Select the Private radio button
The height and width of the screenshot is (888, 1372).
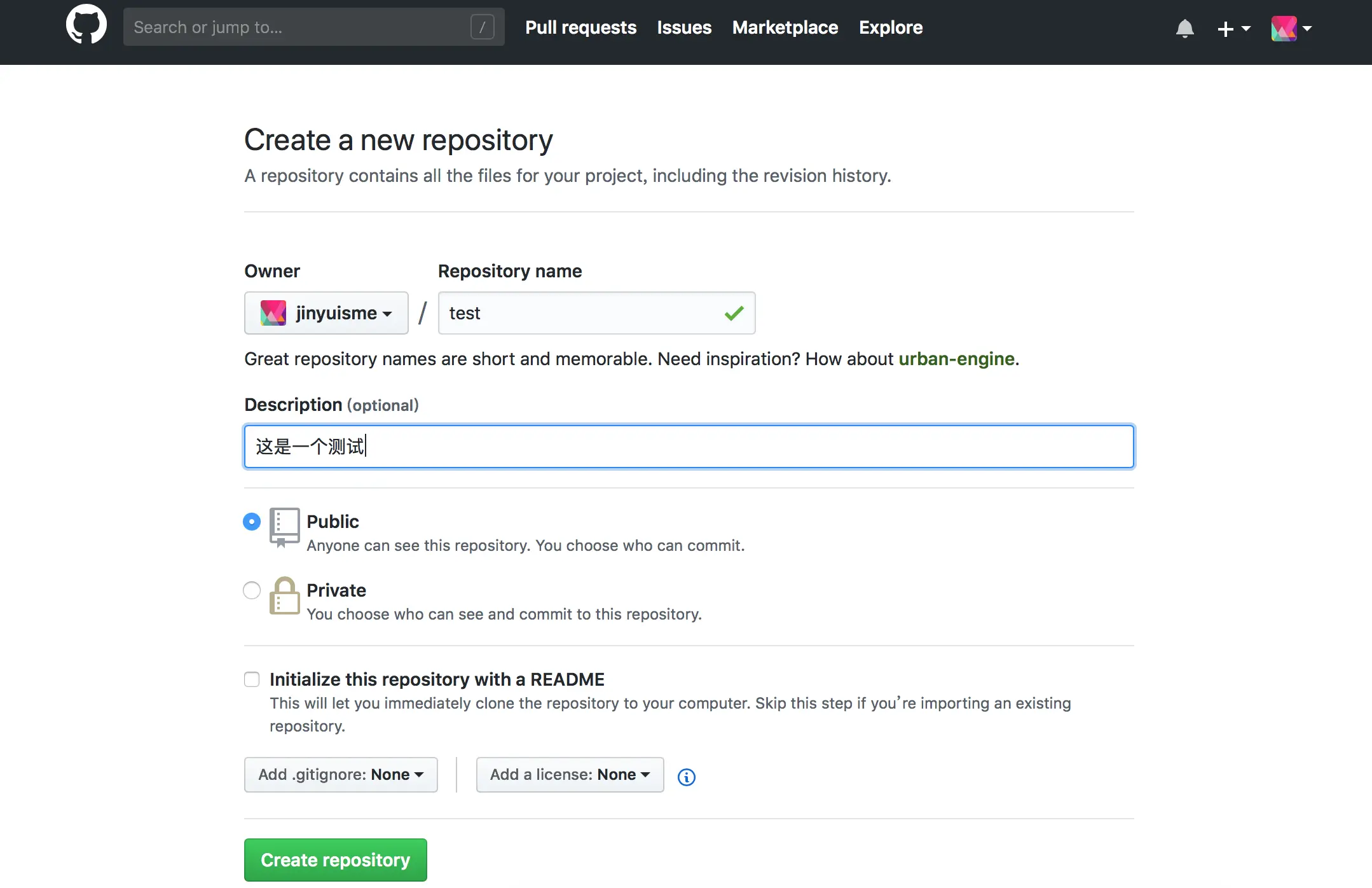coord(252,590)
